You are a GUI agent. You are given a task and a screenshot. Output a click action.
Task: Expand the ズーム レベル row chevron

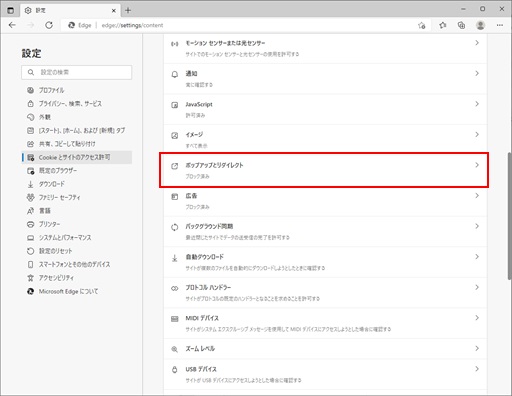tap(477, 348)
